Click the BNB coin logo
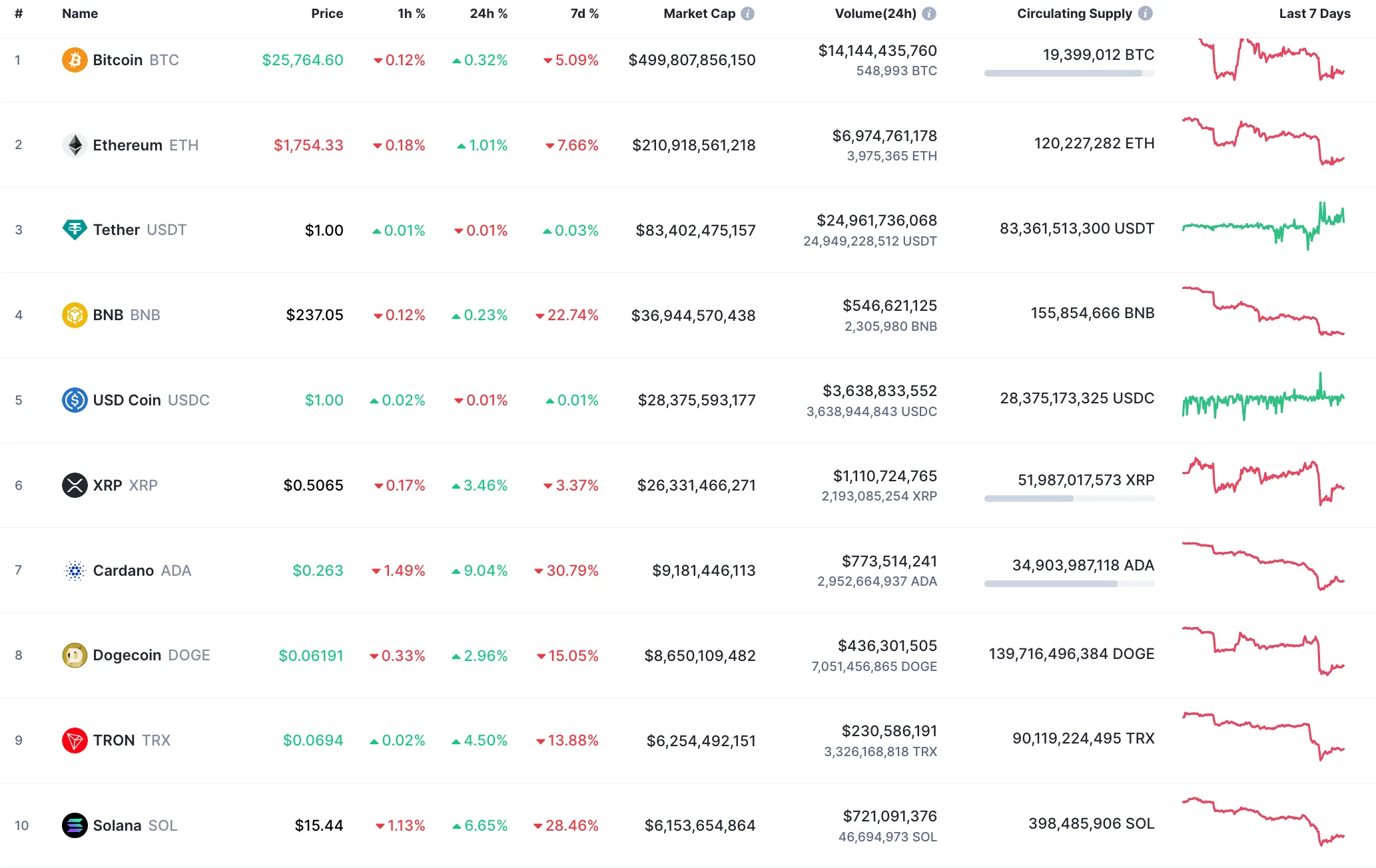Image resolution: width=1376 pixels, height=868 pixels. click(x=75, y=315)
